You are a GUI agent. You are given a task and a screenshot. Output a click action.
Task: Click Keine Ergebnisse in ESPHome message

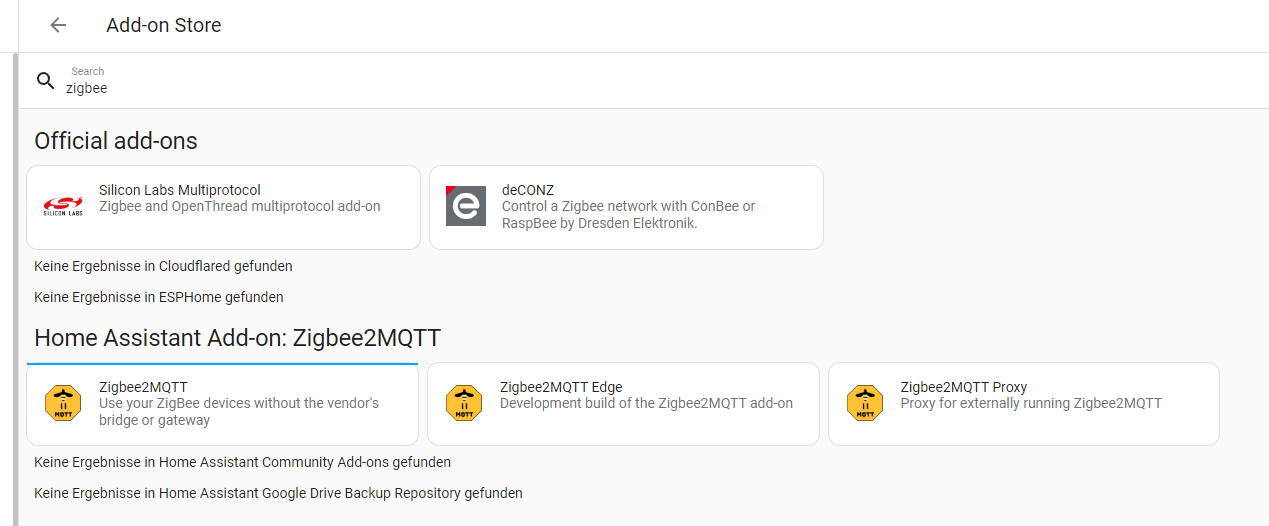pos(159,297)
